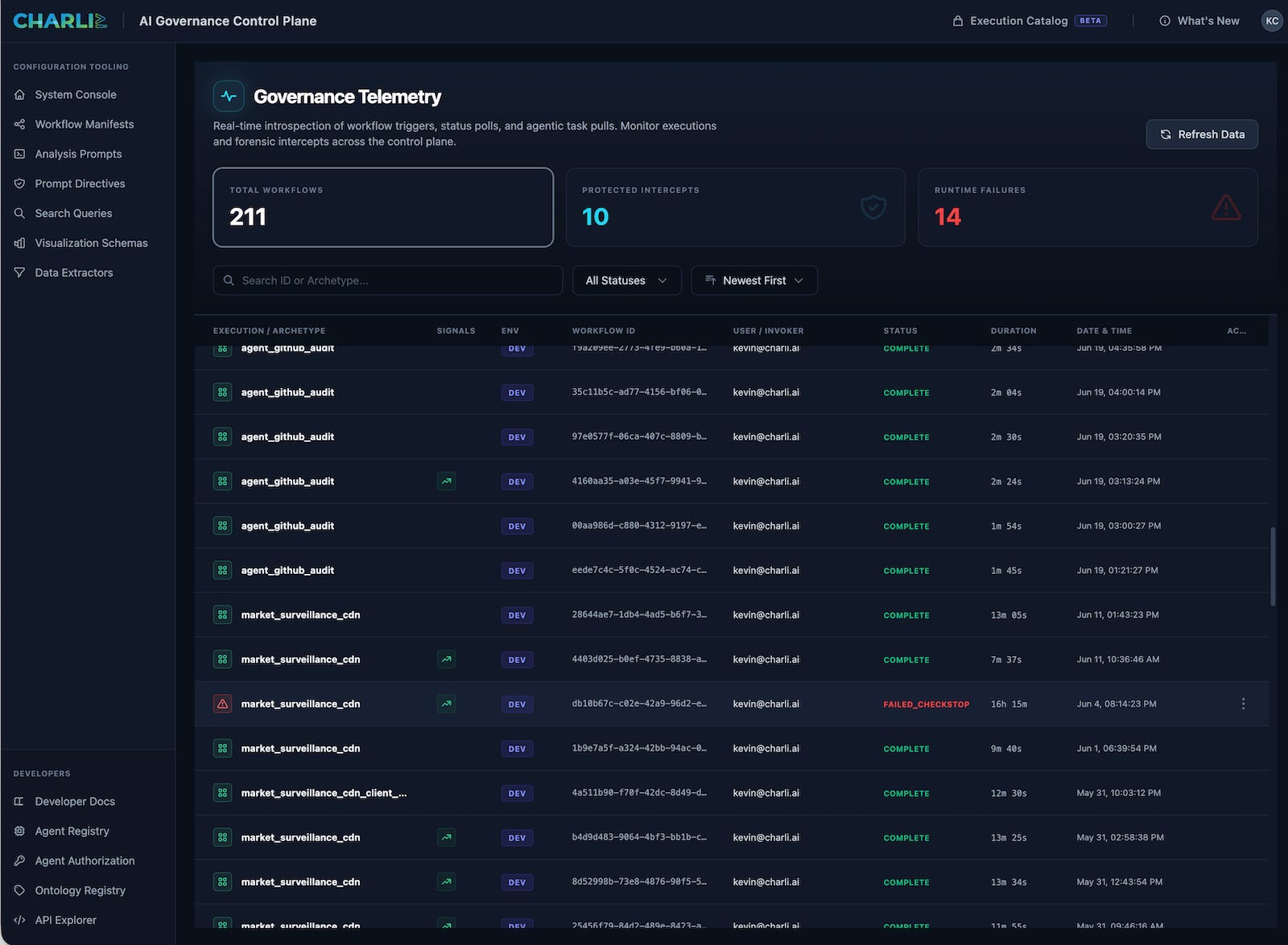Open the Execution Catalog beta link

(1030, 21)
